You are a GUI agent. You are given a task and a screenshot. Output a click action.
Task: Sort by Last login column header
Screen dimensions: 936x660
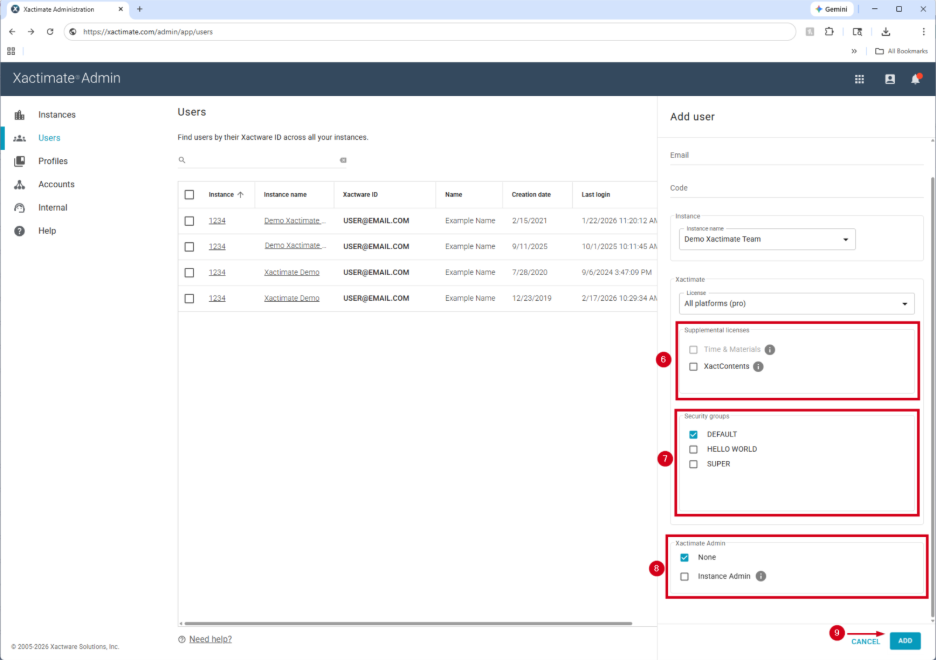click(596, 195)
